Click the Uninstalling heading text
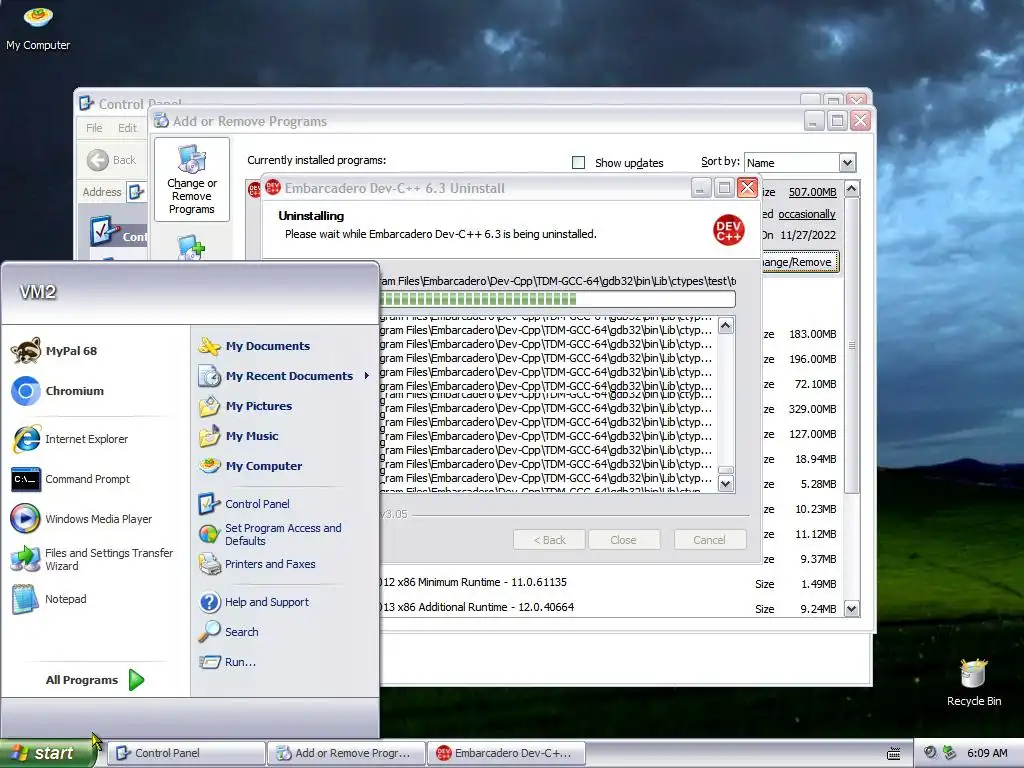The width and height of the screenshot is (1024, 768). tap(311, 216)
